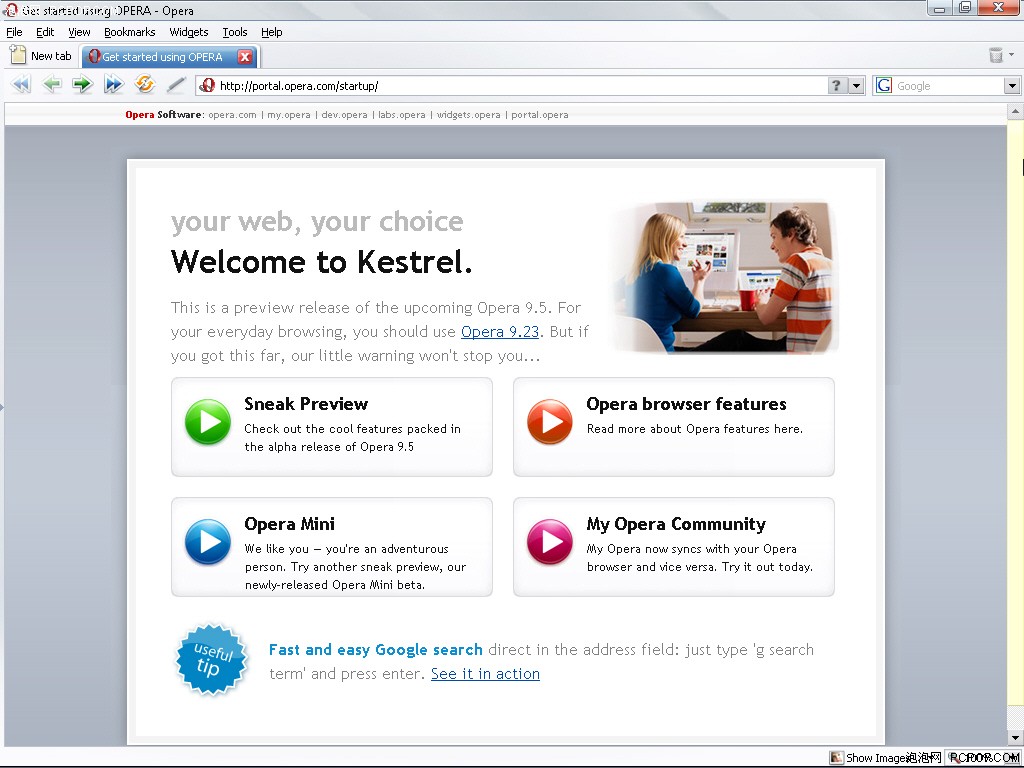1024x768 pixels.
Task: Click the useful tip badge
Action: point(212,660)
